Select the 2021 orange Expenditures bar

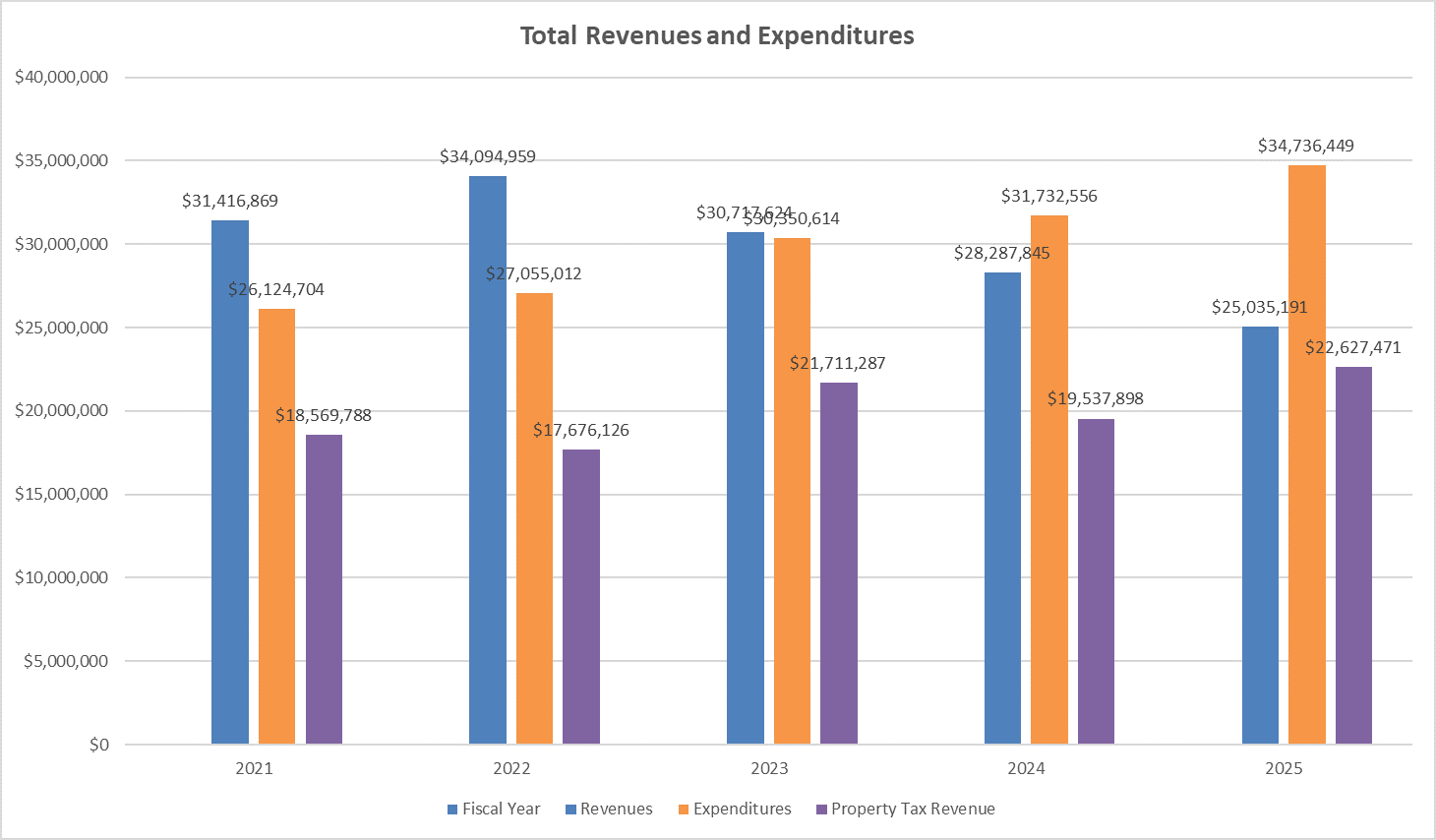tap(277, 526)
